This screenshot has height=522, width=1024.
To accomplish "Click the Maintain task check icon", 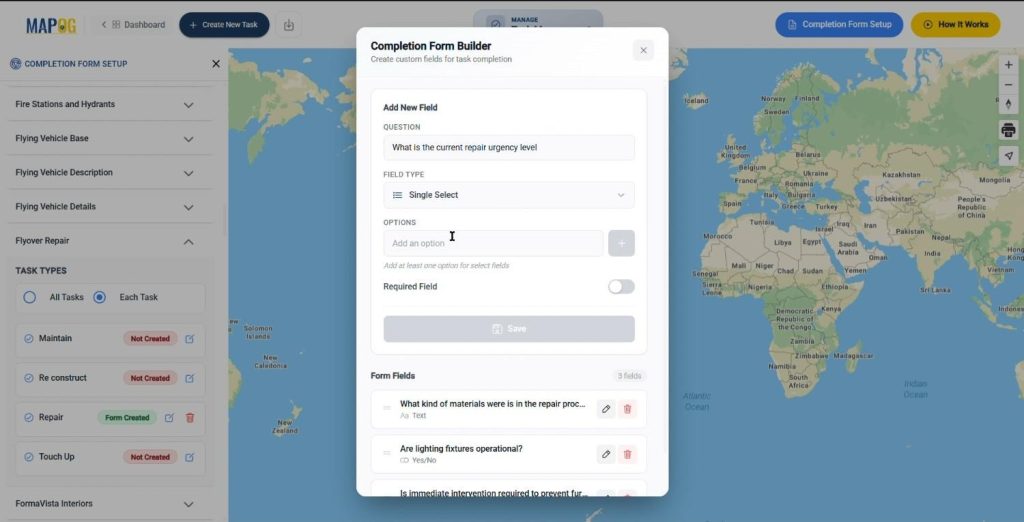I will [29, 338].
